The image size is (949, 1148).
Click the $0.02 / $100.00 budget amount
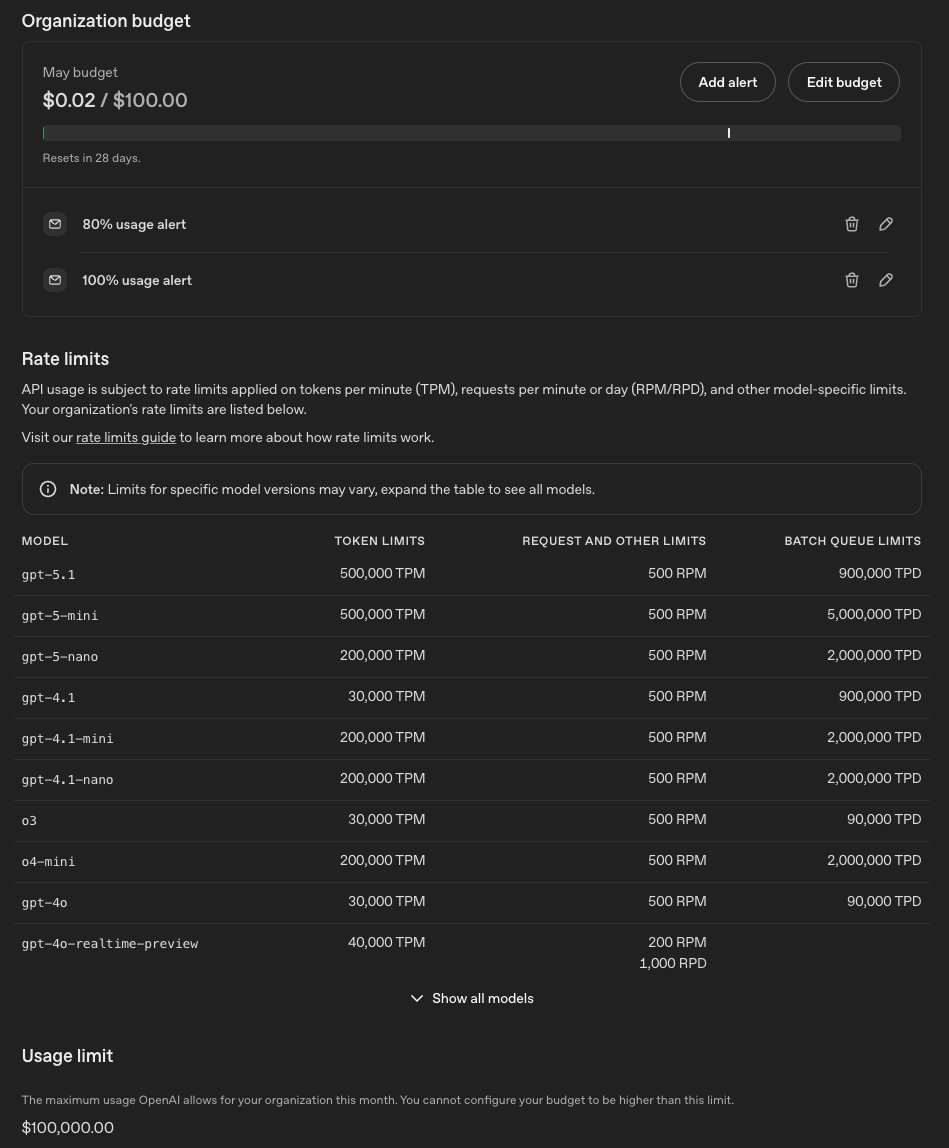click(115, 100)
